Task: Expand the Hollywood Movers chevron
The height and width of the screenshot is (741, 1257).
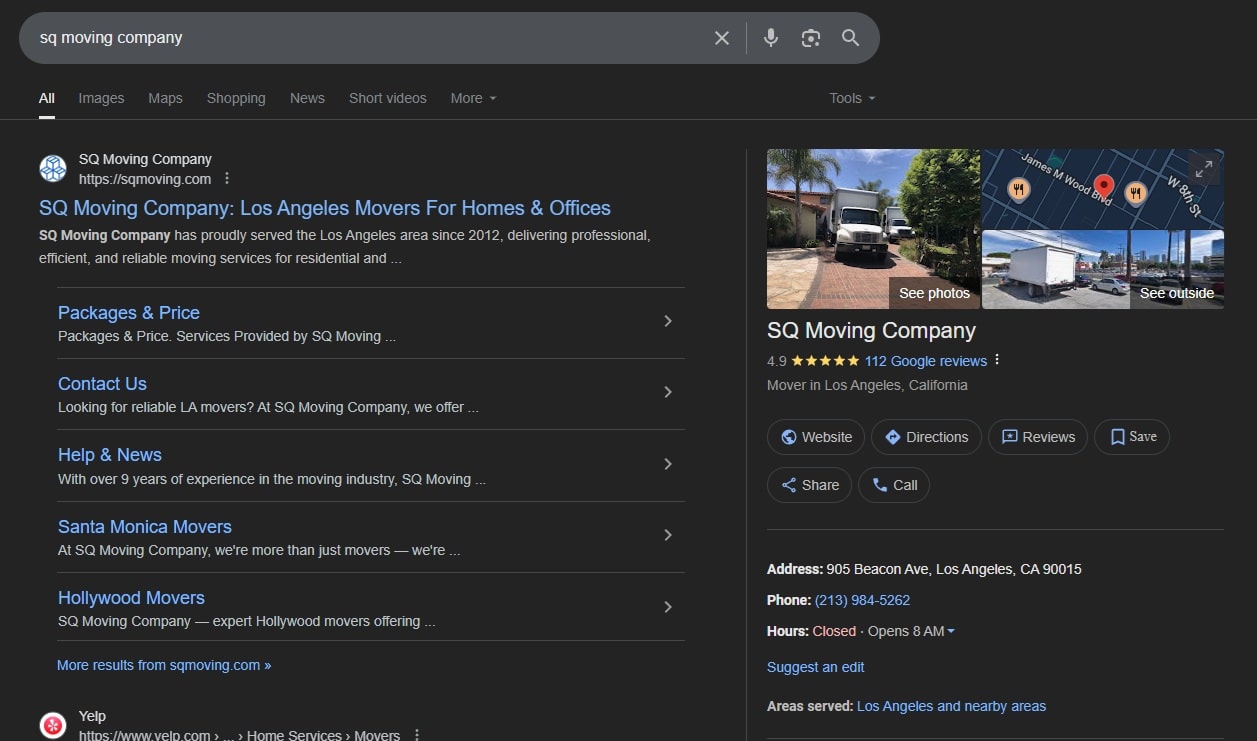Action: point(668,607)
